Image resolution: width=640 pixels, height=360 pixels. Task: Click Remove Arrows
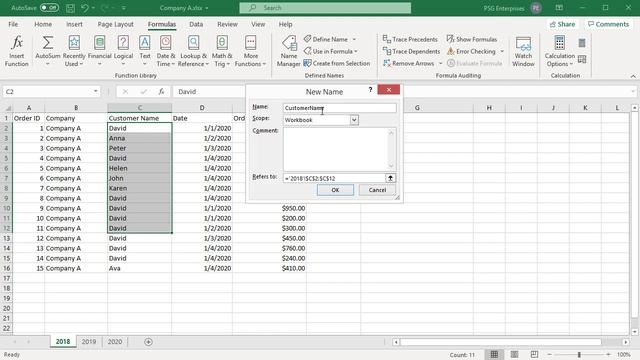[x=408, y=63]
